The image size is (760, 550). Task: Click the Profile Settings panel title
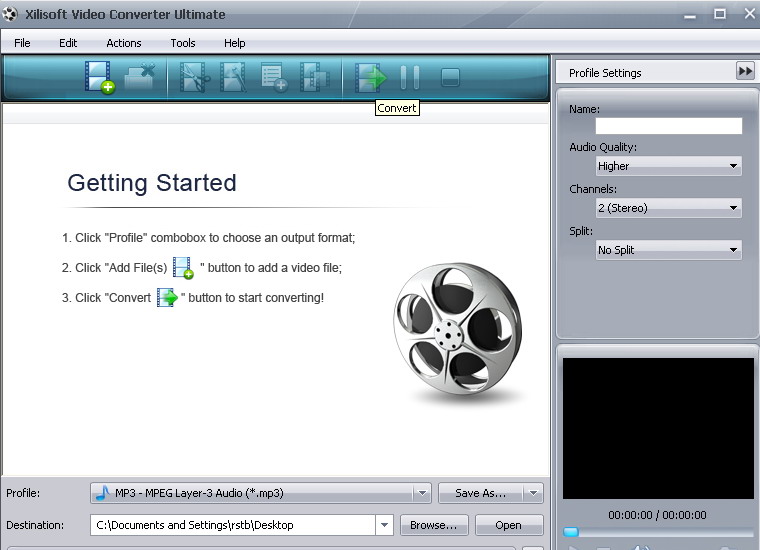[605, 73]
